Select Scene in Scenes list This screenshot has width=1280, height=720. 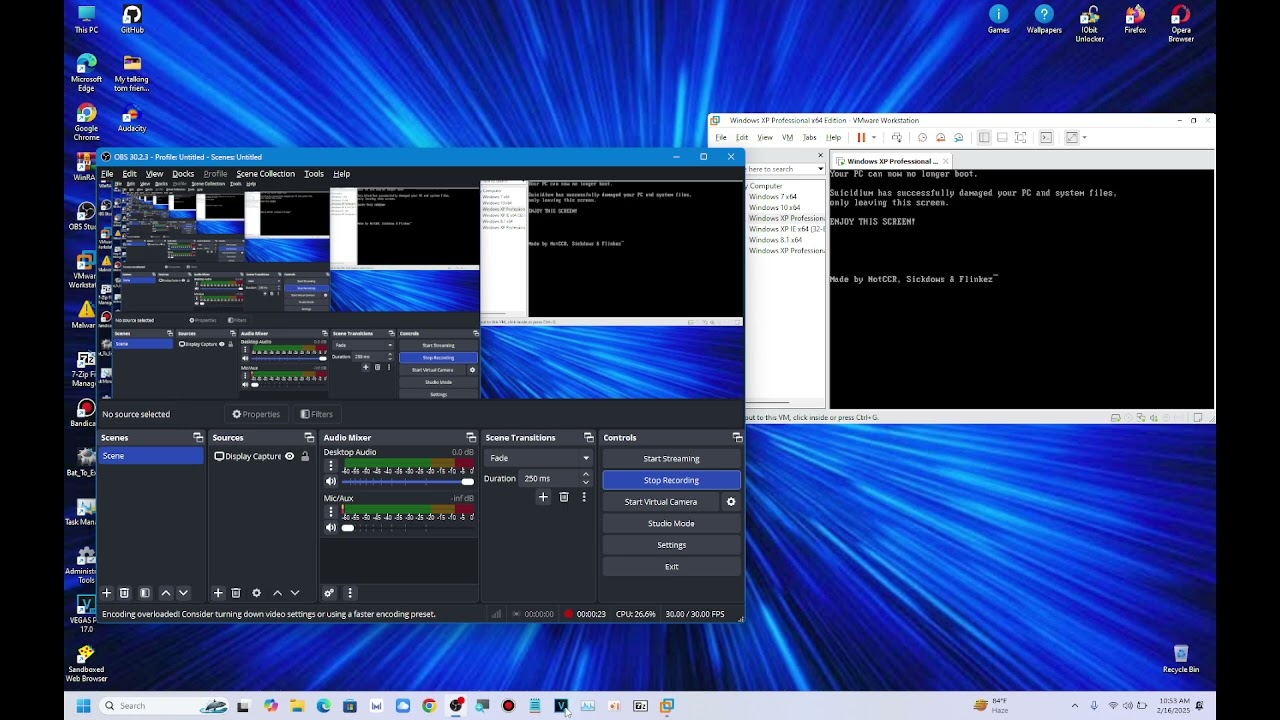click(150, 456)
